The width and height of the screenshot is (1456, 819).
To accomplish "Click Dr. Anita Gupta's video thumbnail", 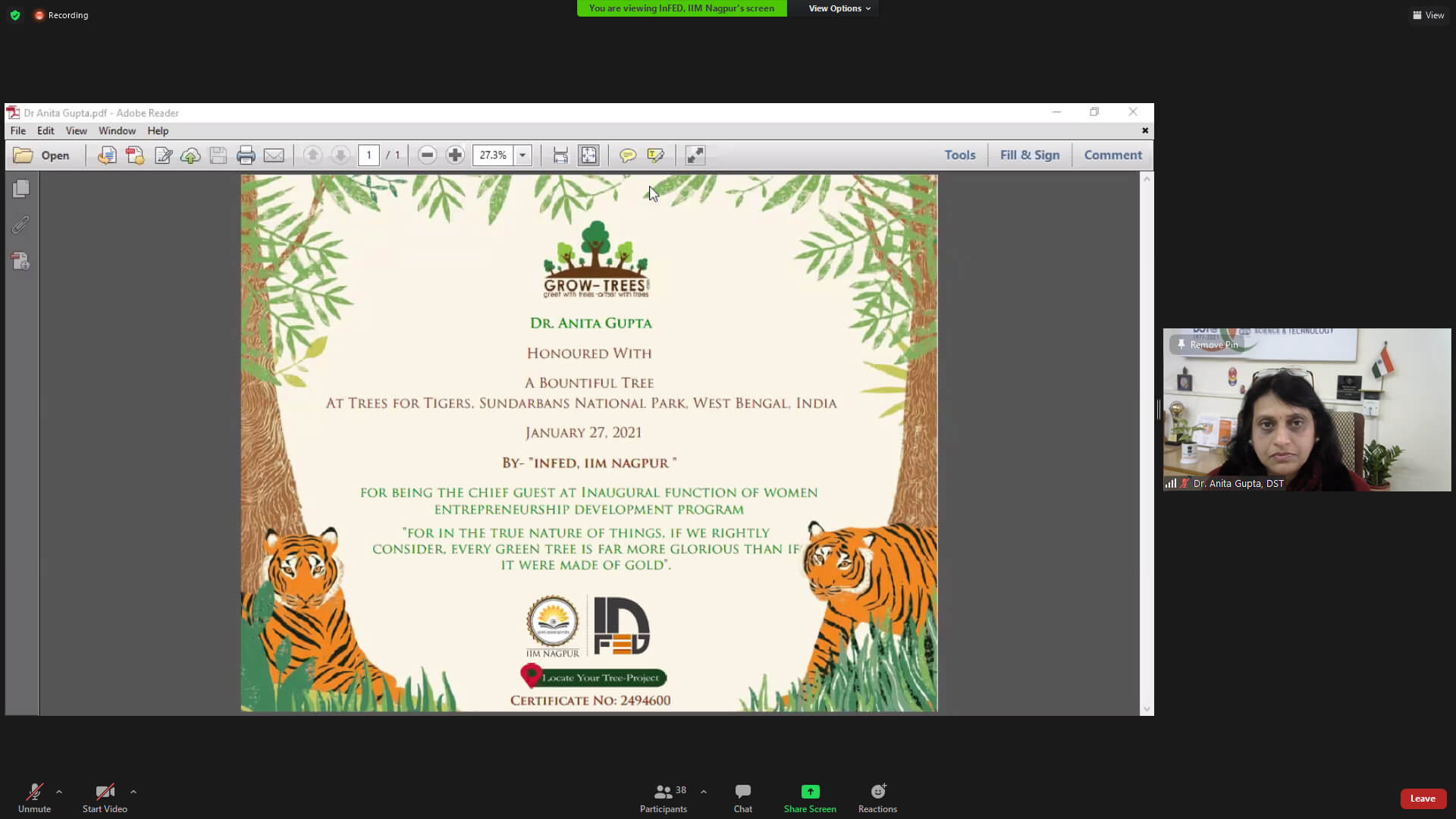I will click(x=1307, y=409).
